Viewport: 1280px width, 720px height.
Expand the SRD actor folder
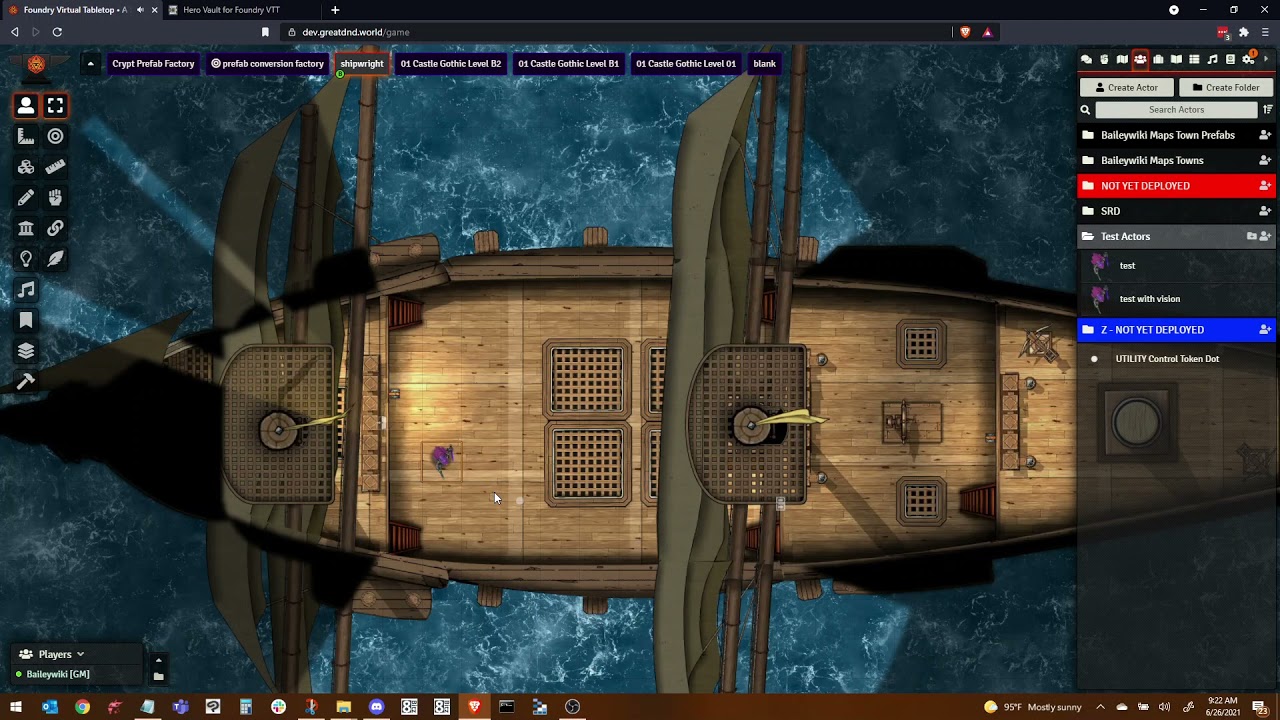tap(1110, 211)
